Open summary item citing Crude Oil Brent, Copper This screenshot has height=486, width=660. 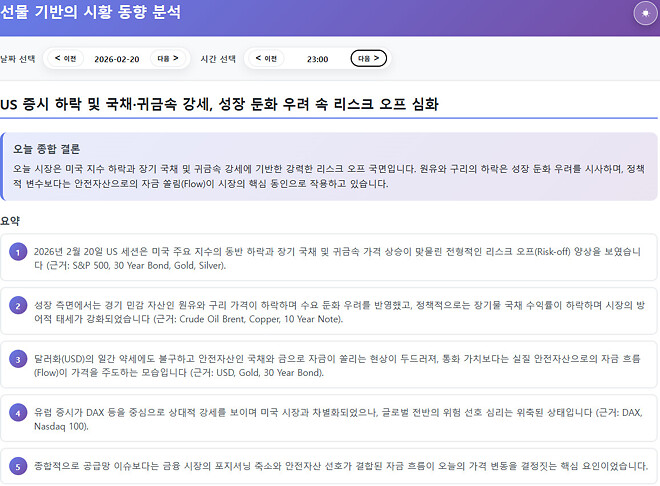click(328, 311)
